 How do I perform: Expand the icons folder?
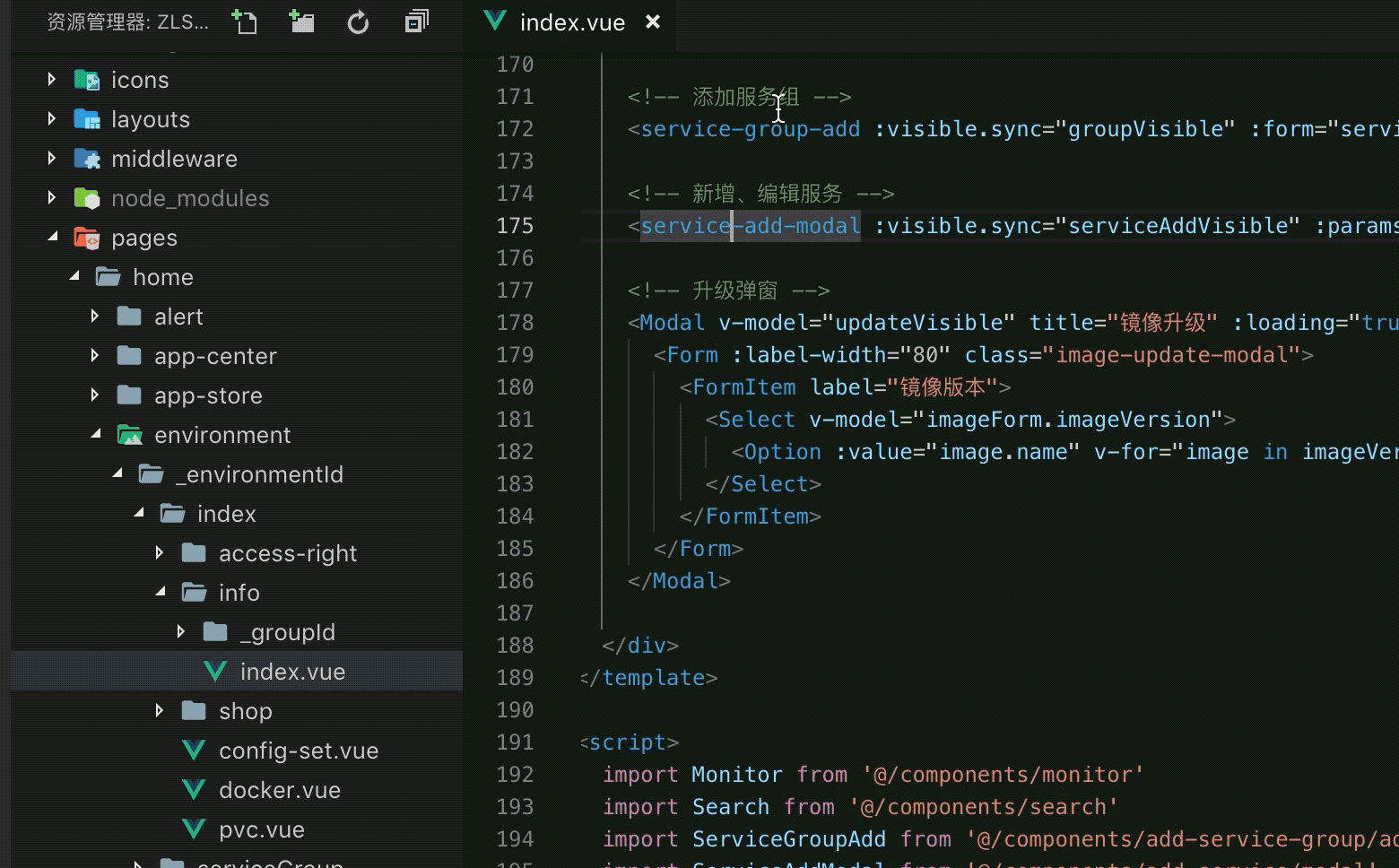[52, 80]
